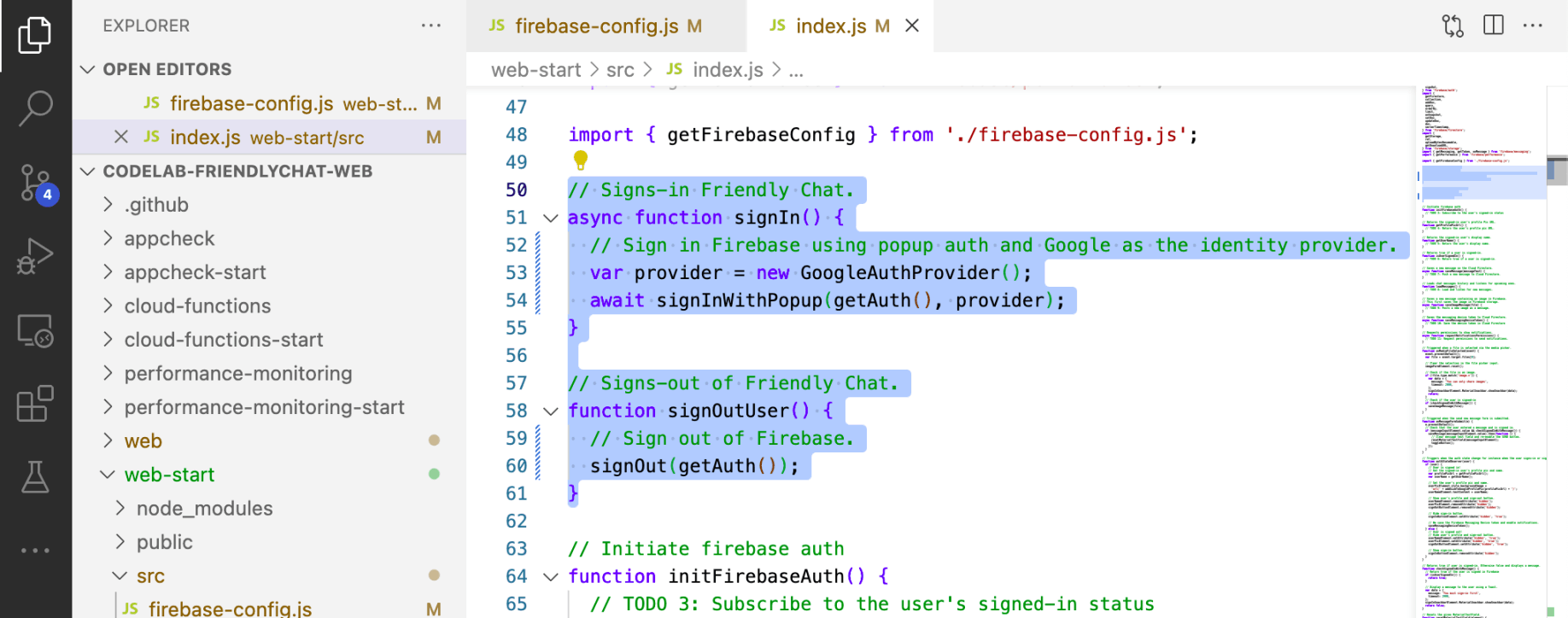Click the minimap code overview
Image resolution: width=1568 pixels, height=618 pixels.
(x=1482, y=341)
